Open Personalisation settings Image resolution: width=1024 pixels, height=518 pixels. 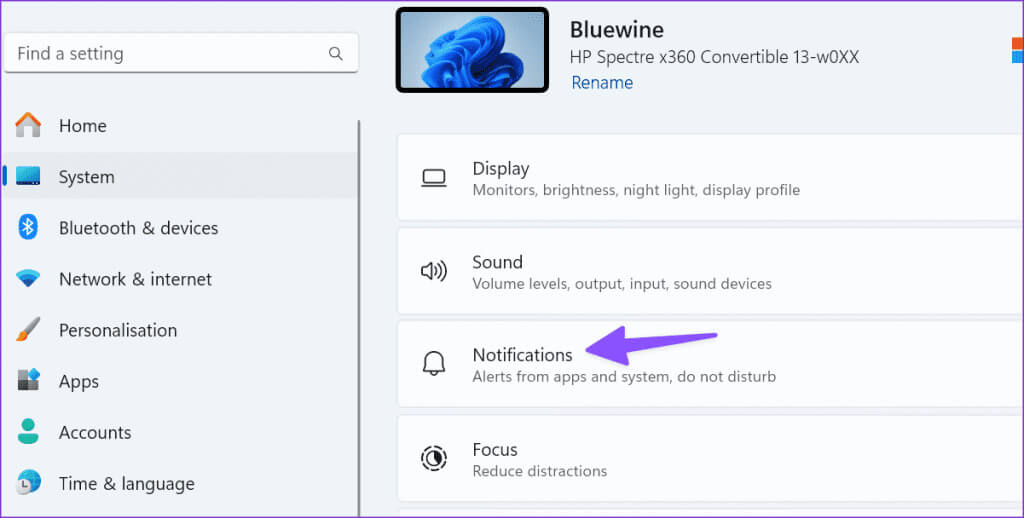180,330
